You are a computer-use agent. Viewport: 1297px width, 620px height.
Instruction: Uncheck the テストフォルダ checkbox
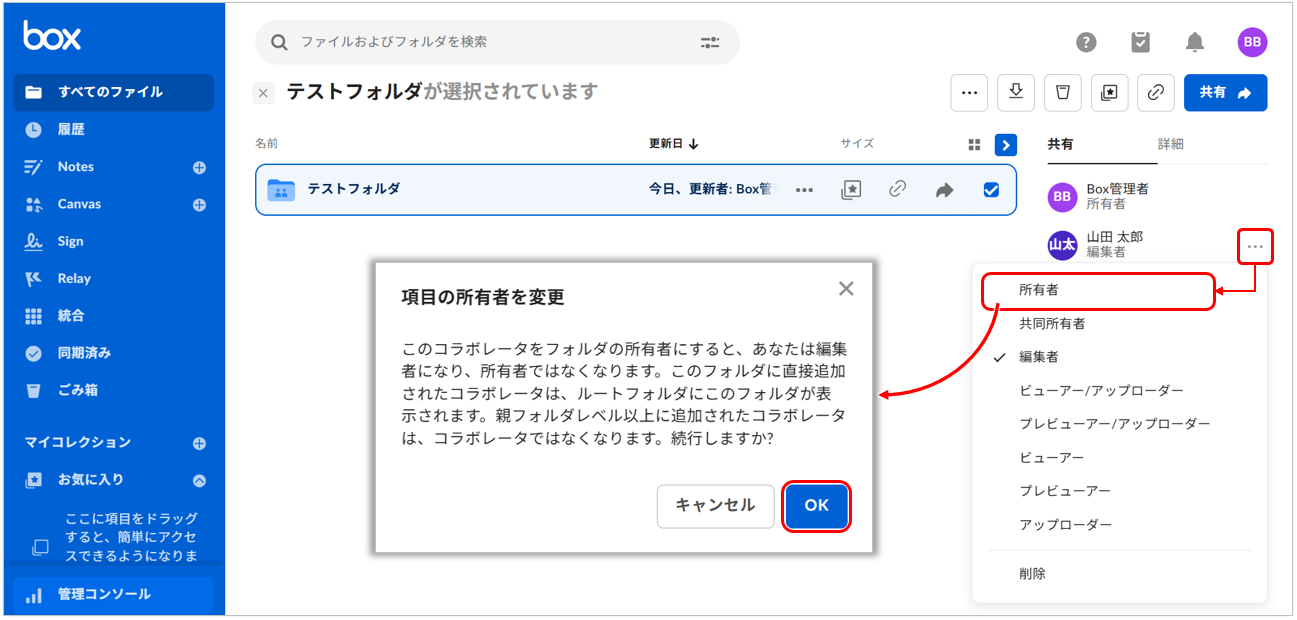tap(991, 190)
